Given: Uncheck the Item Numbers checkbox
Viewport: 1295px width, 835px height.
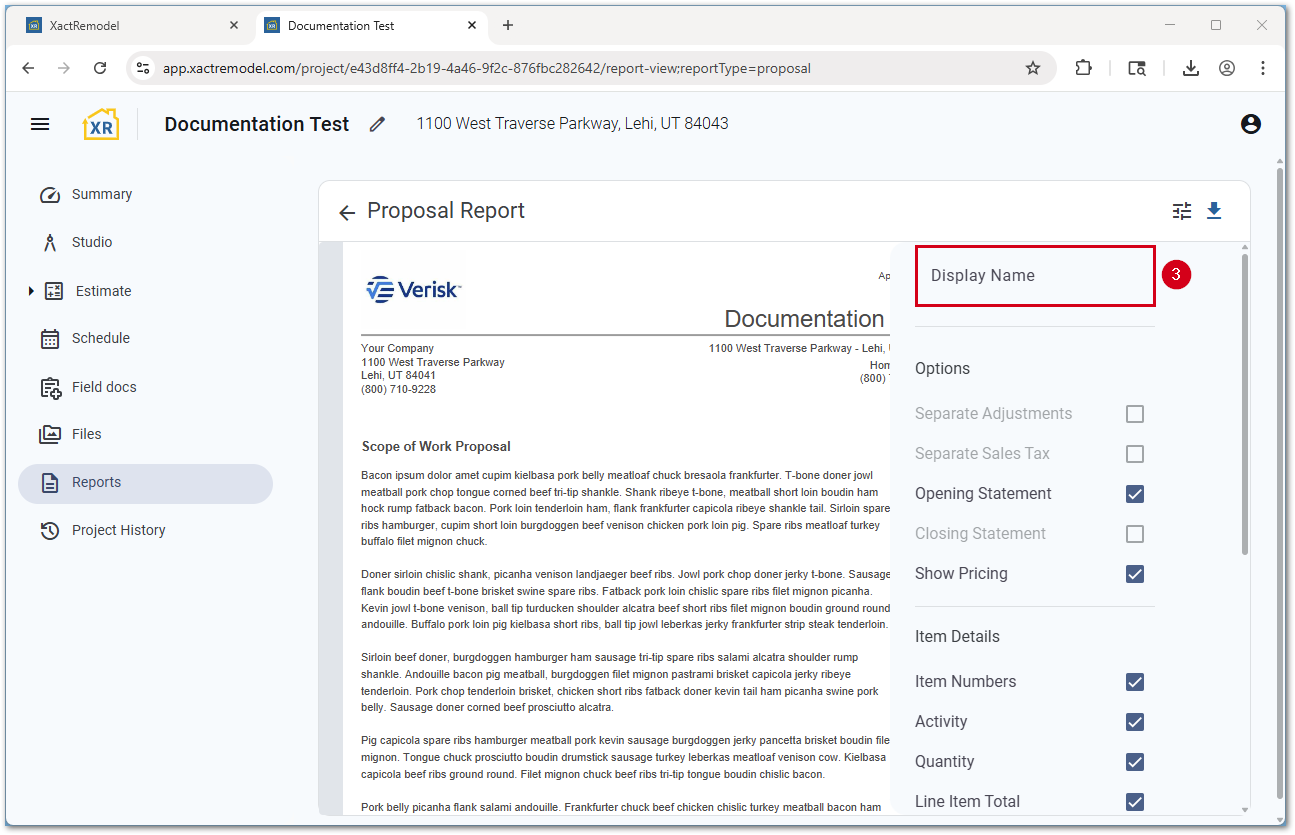Looking at the screenshot, I should (1134, 682).
